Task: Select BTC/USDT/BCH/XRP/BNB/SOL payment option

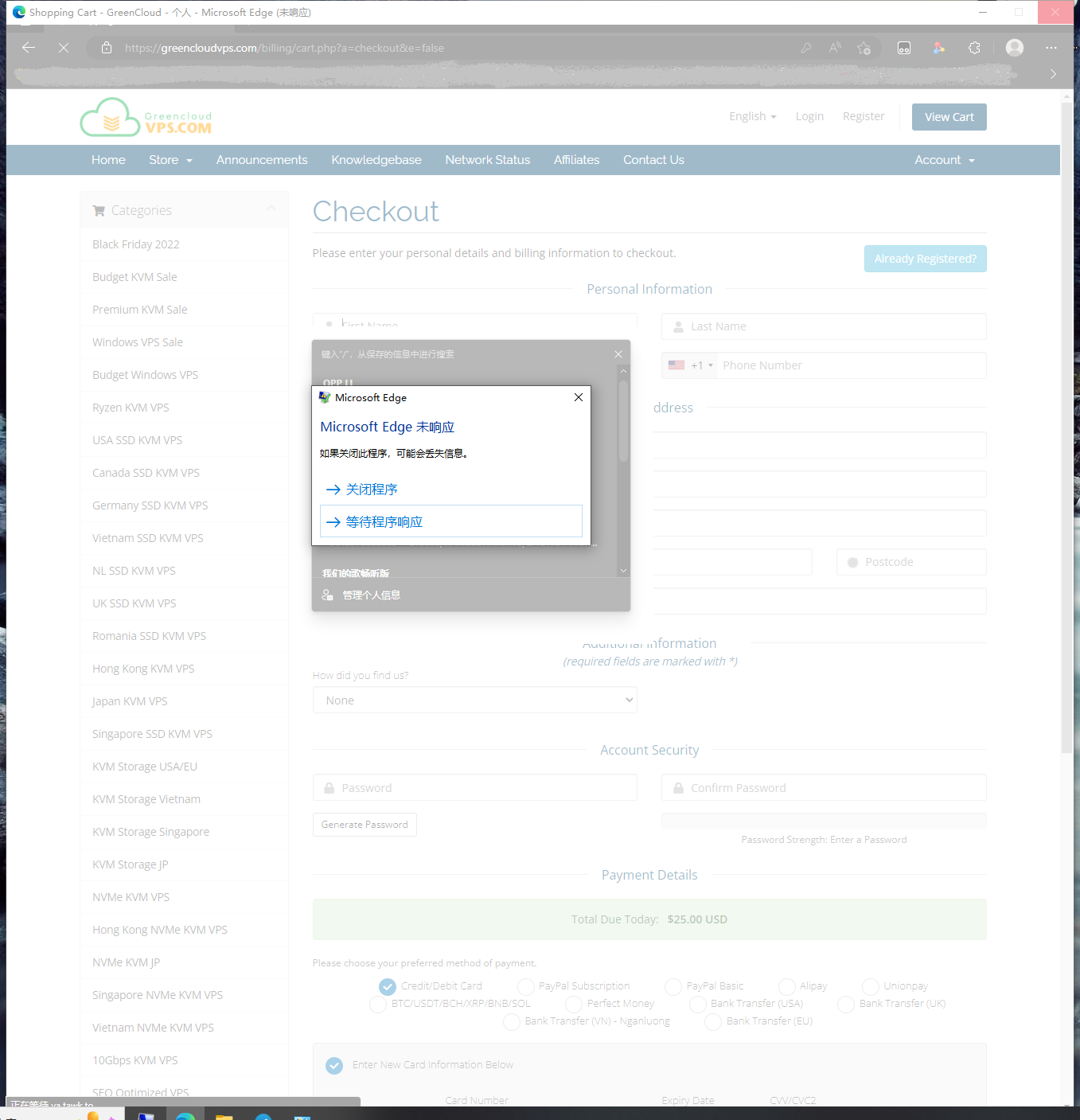Action: tap(378, 1004)
